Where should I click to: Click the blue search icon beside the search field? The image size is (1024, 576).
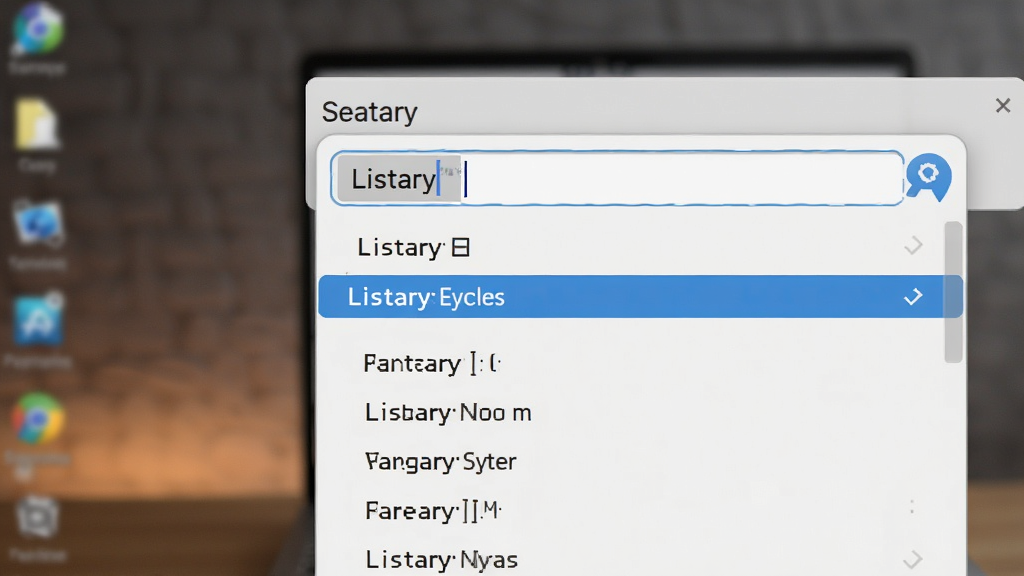coord(928,177)
